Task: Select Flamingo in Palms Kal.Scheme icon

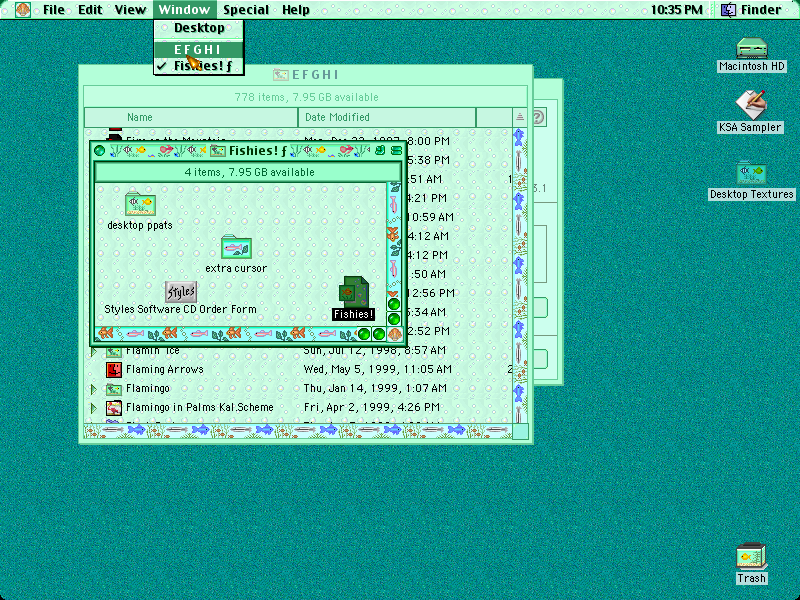Action: (x=114, y=408)
